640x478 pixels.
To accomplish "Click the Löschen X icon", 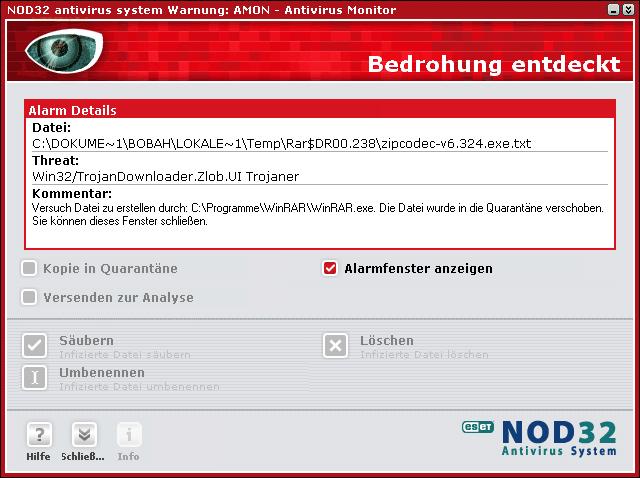I will (335, 345).
